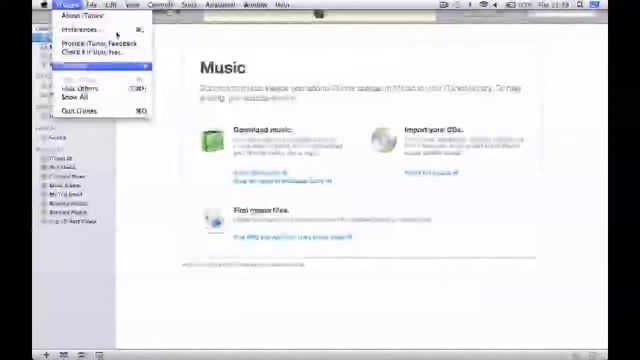This screenshot has width=640, height=360.
Task: Open the Wi-Fi status menu icon
Action: click(483, 5)
